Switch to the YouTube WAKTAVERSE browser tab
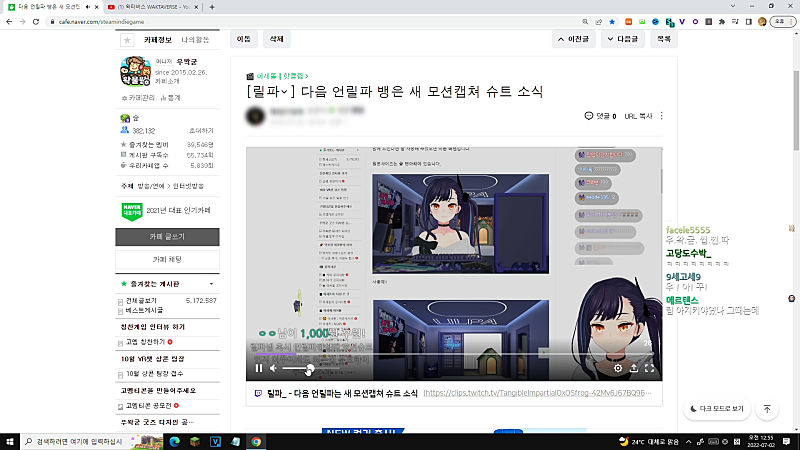800x450 pixels. coord(153,7)
